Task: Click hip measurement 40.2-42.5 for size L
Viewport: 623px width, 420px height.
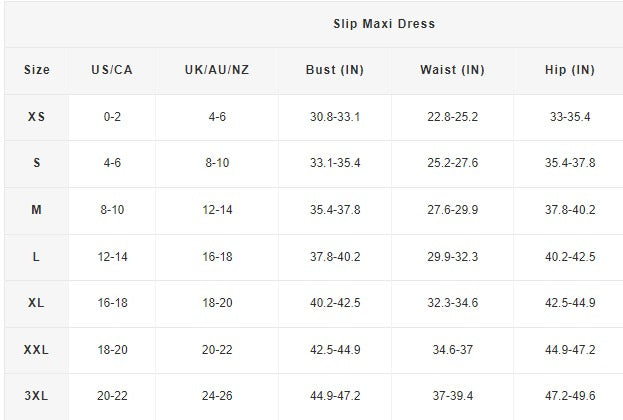Action: (570, 257)
